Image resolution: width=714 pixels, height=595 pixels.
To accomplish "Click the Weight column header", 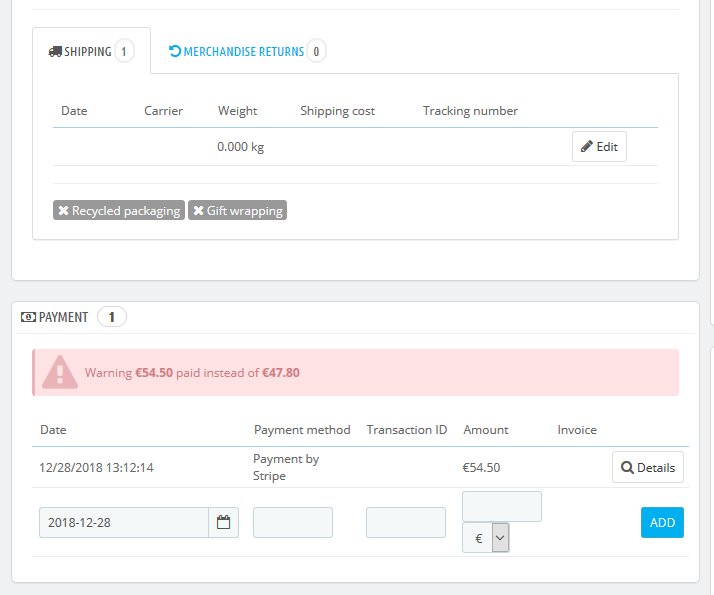I will click(237, 111).
